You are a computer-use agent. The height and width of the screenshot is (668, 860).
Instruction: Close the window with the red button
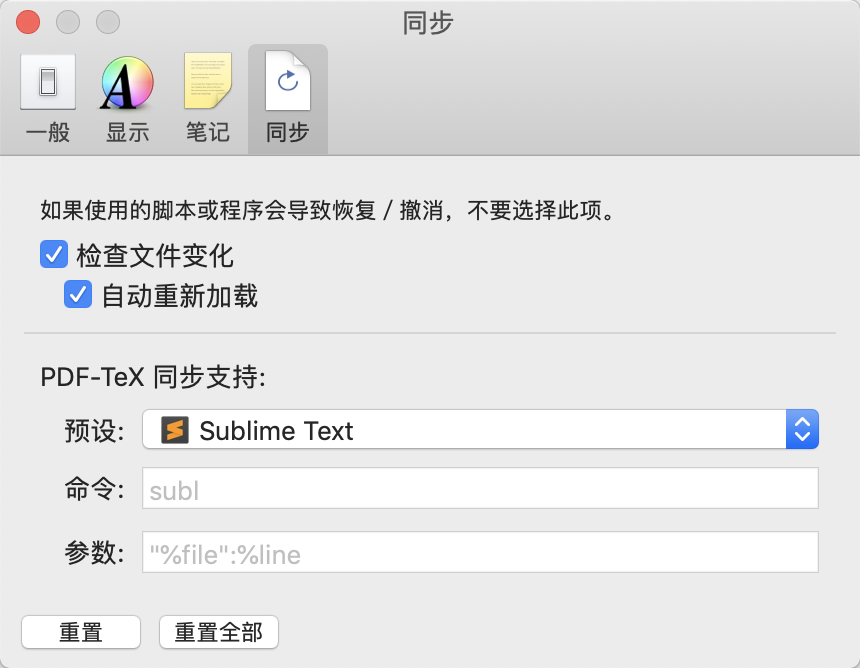click(28, 22)
